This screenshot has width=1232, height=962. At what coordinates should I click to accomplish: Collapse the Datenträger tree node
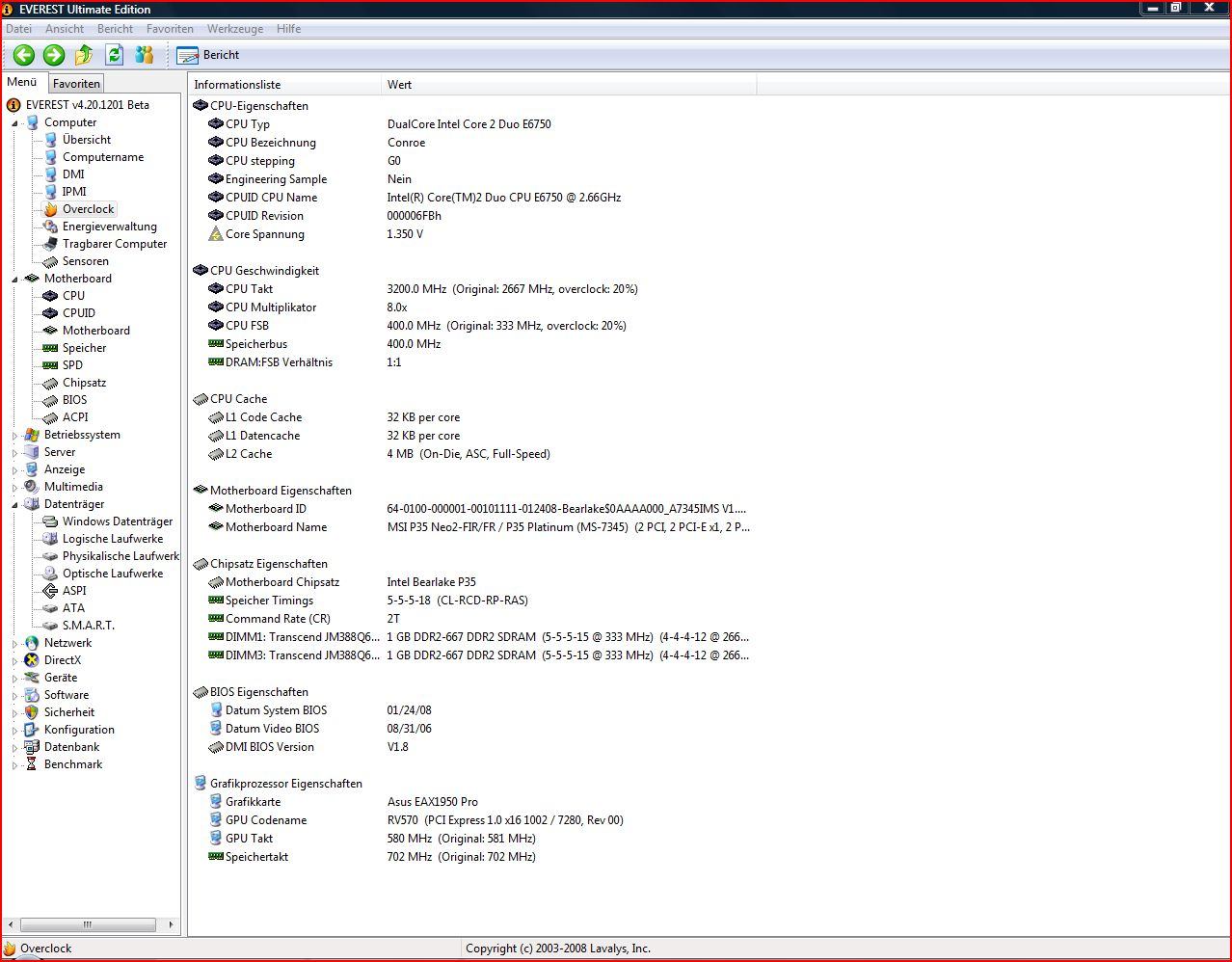coord(14,505)
